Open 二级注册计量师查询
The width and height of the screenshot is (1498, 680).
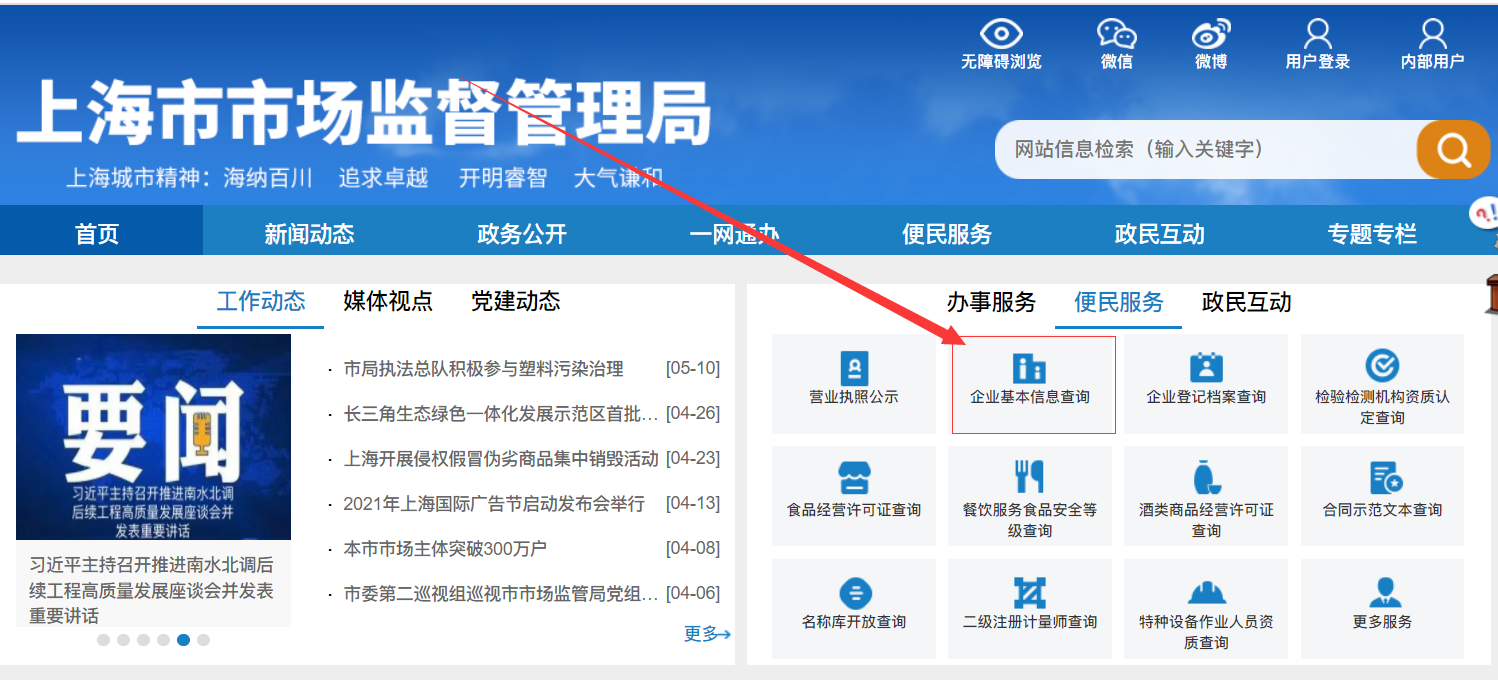tap(1029, 610)
